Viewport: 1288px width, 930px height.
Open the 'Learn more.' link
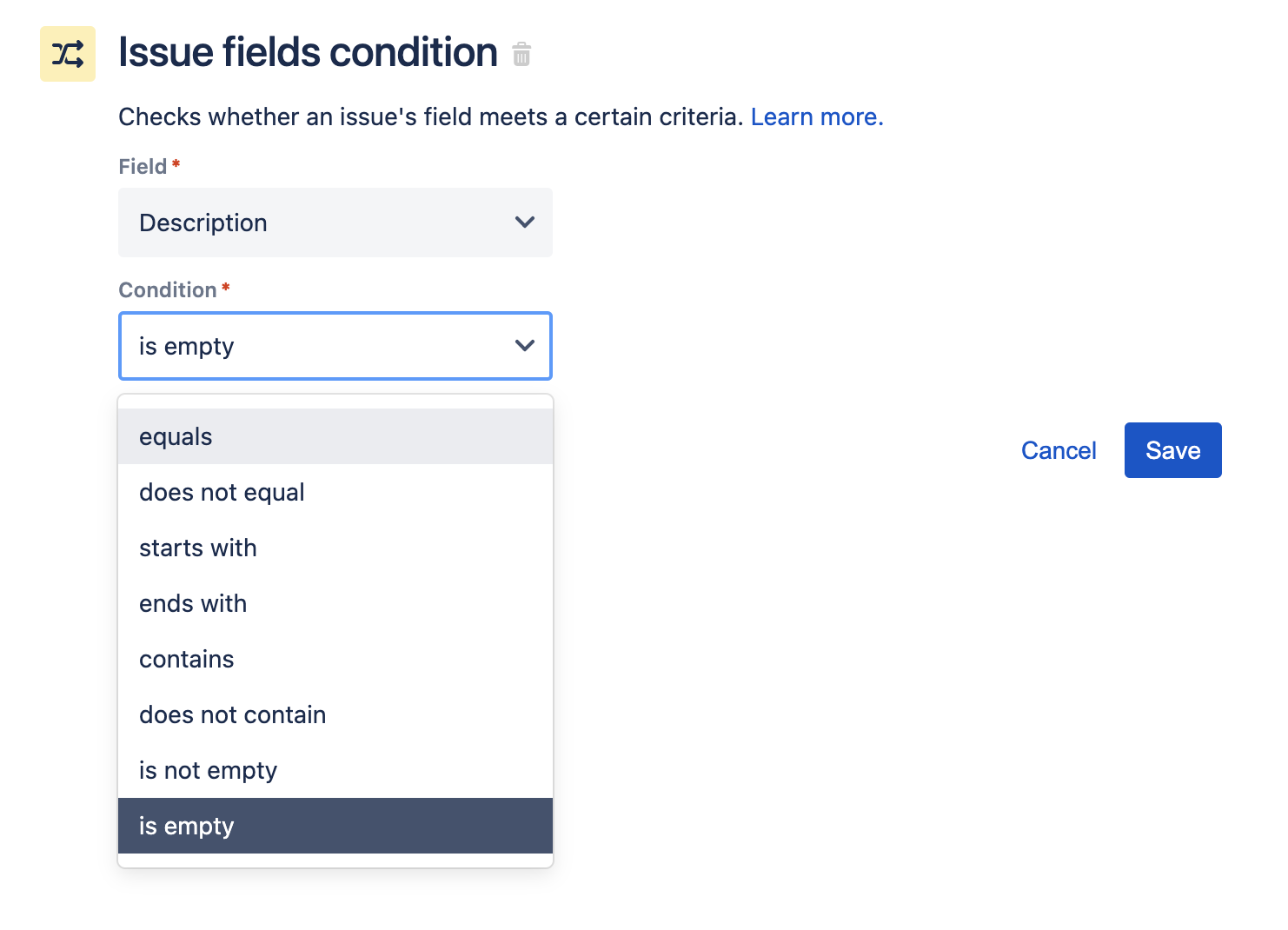[816, 116]
